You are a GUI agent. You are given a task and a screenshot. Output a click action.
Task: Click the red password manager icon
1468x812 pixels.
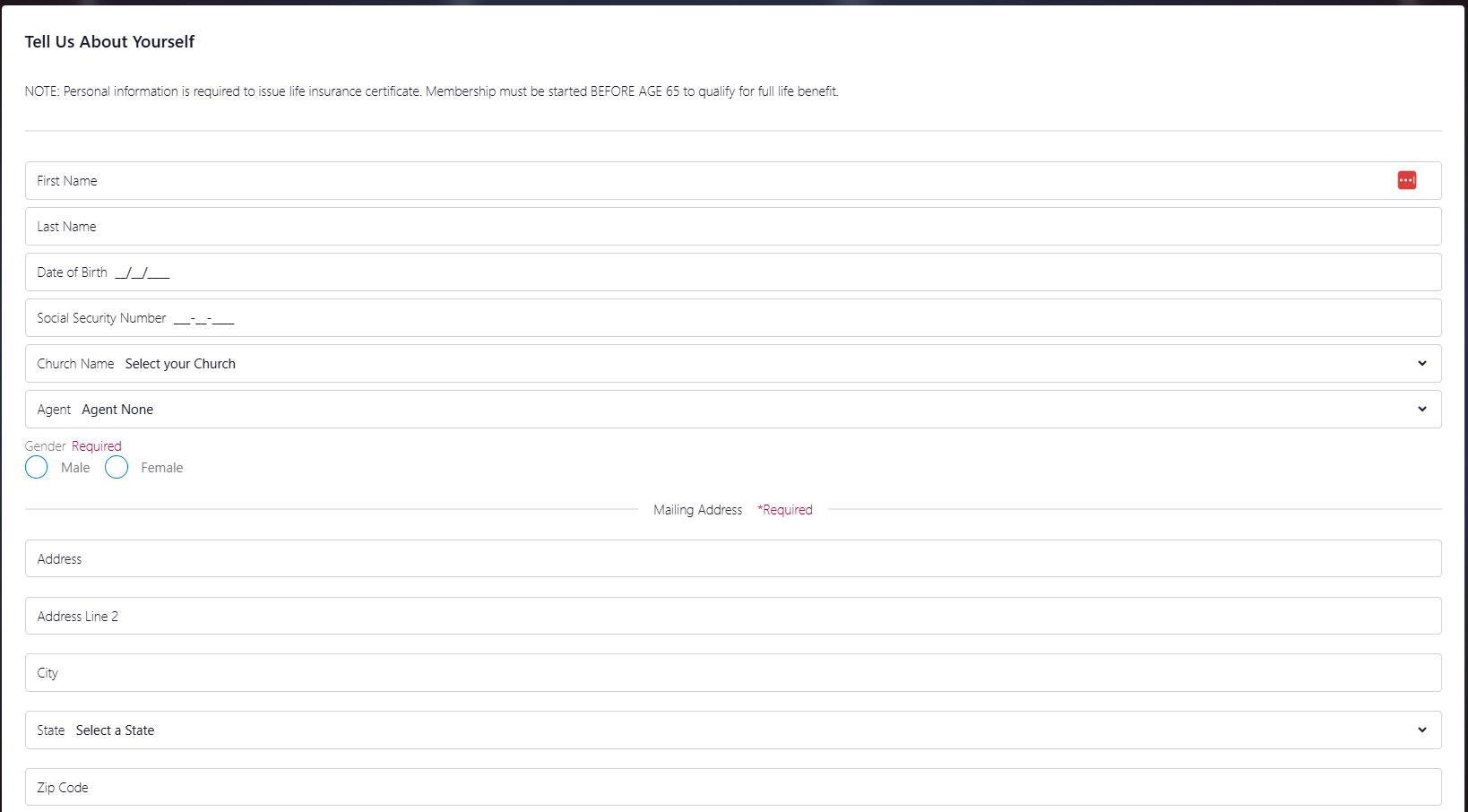1406,181
